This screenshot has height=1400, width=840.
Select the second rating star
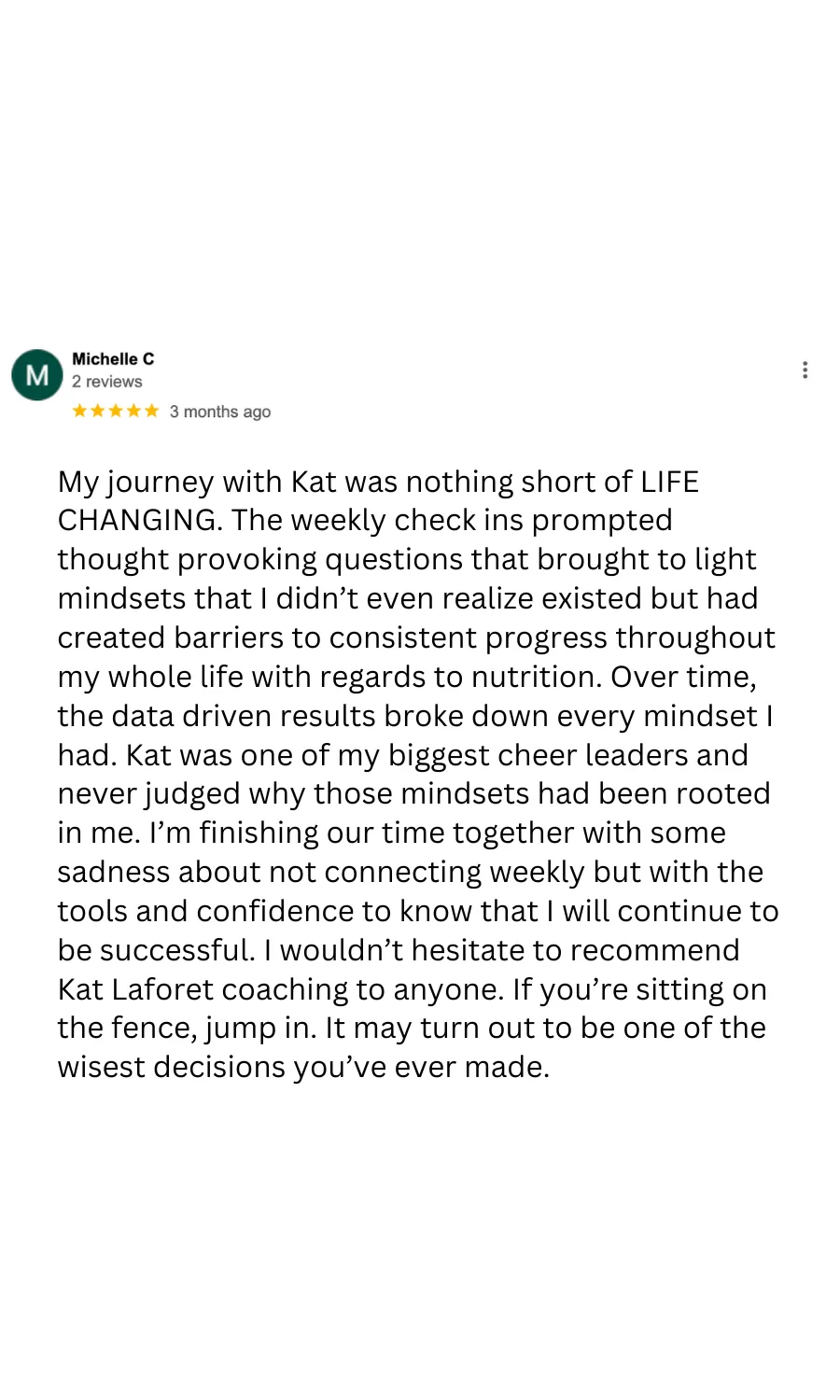pos(98,411)
